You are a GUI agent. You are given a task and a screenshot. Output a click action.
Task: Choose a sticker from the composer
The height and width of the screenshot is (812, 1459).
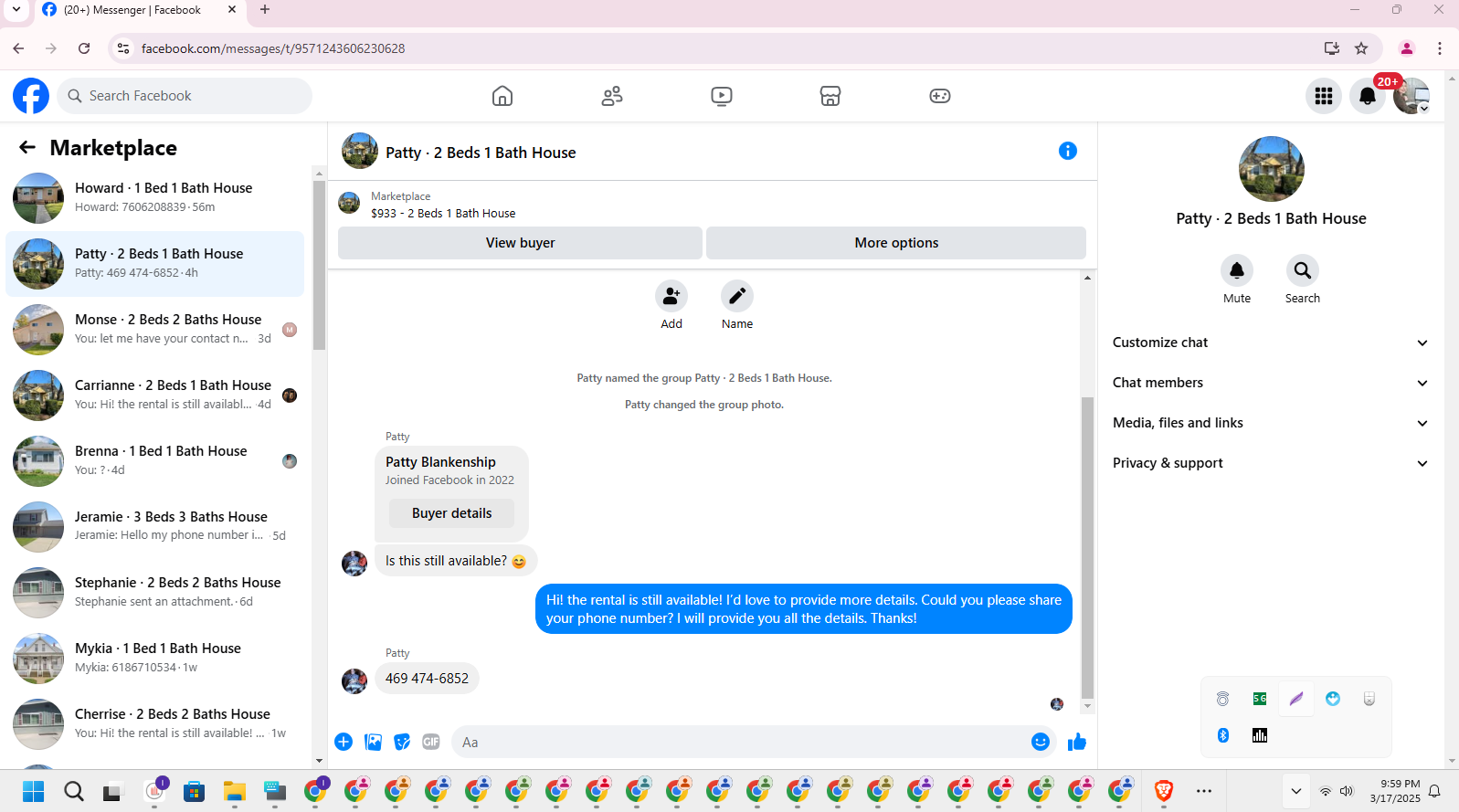402,742
